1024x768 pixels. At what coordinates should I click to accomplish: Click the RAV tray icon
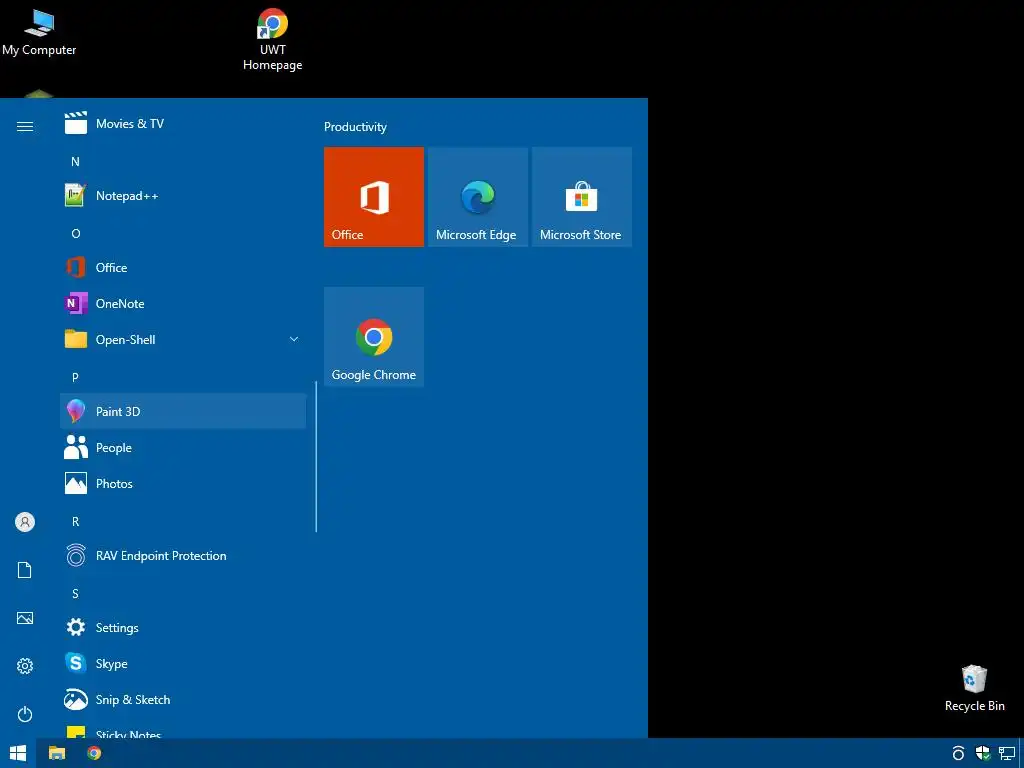point(958,753)
